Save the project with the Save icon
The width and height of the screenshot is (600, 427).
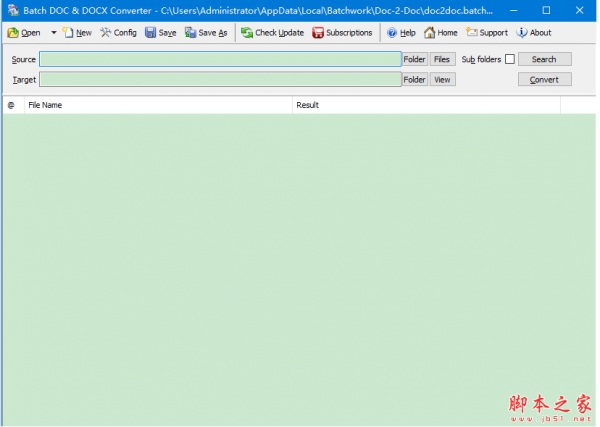tap(160, 33)
